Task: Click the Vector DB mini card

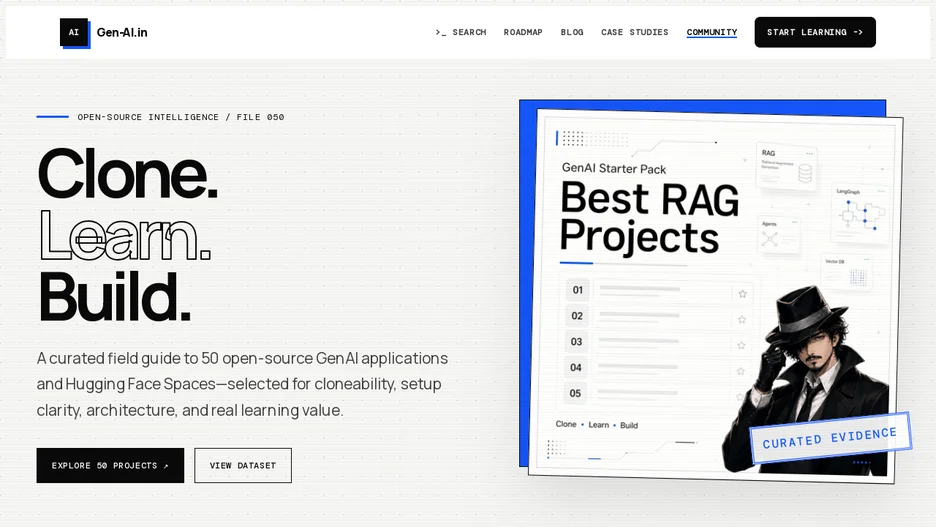Action: (x=847, y=272)
